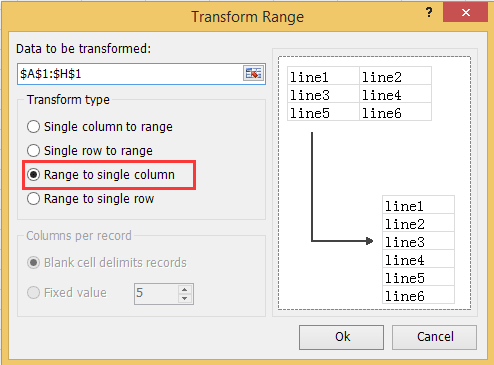Click the 'Data to be transformed:' label

[x=83, y=49]
